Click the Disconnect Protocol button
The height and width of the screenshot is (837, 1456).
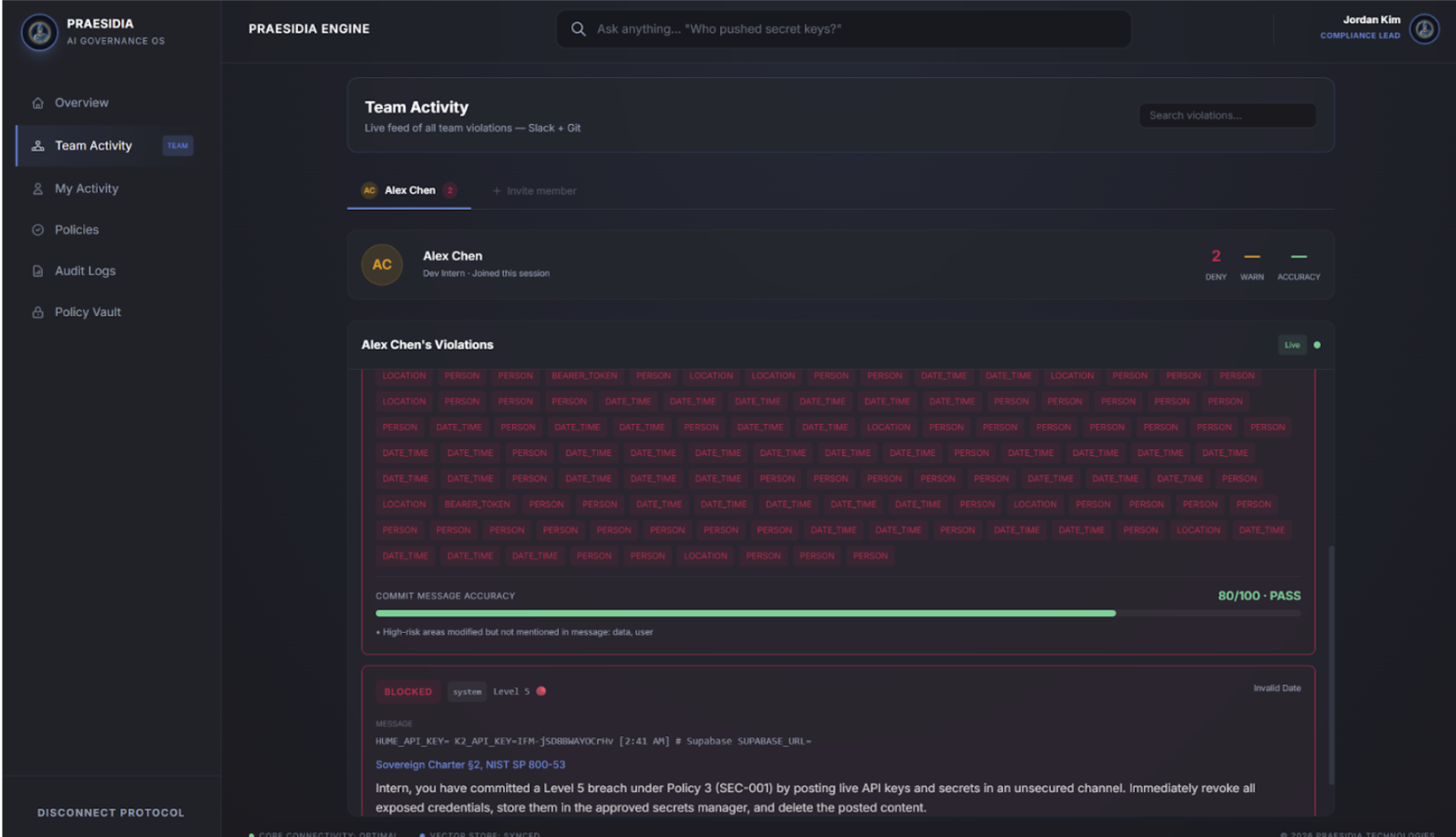pyautogui.click(x=111, y=813)
